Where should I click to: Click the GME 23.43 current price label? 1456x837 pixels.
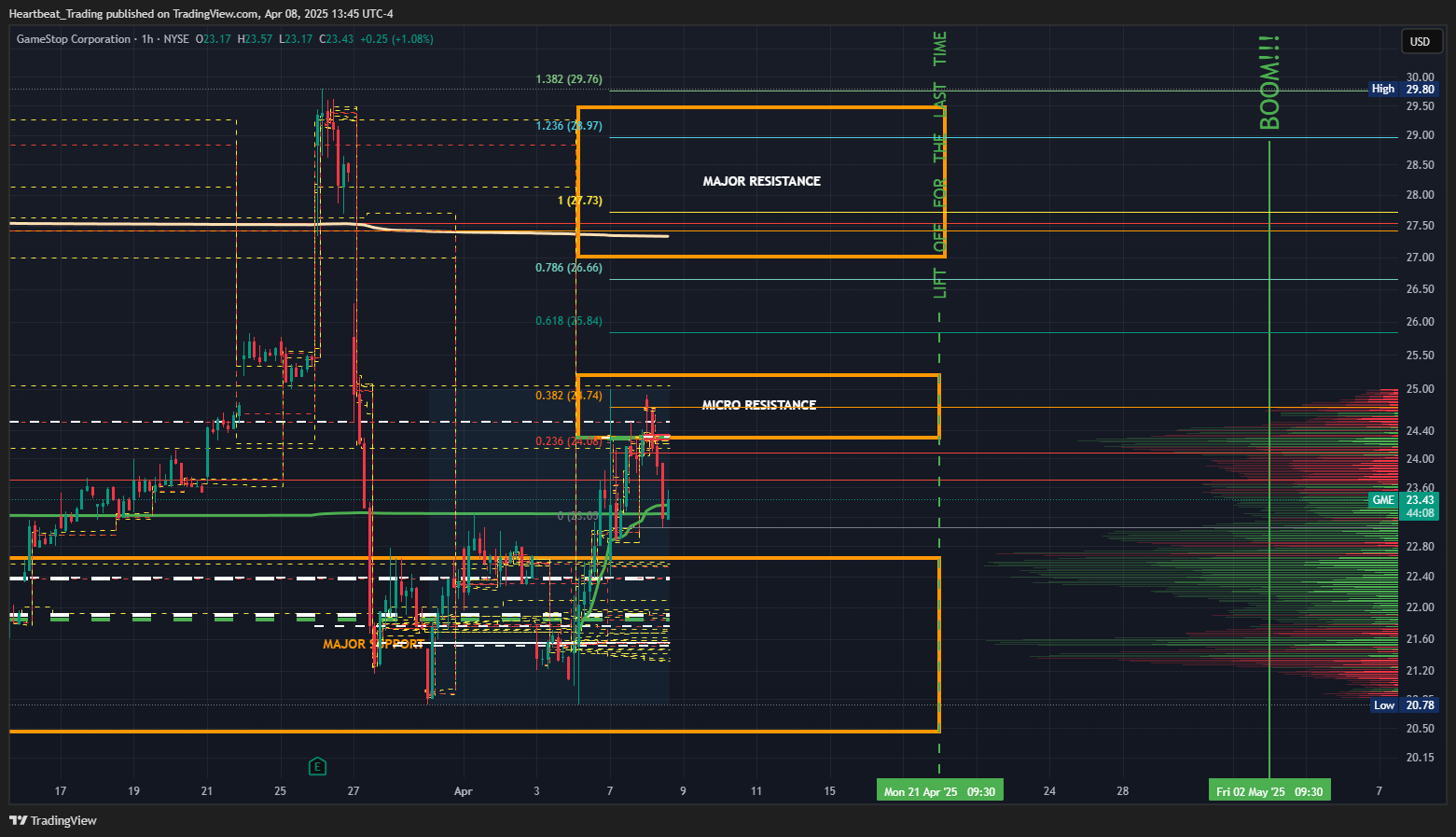(x=1404, y=506)
